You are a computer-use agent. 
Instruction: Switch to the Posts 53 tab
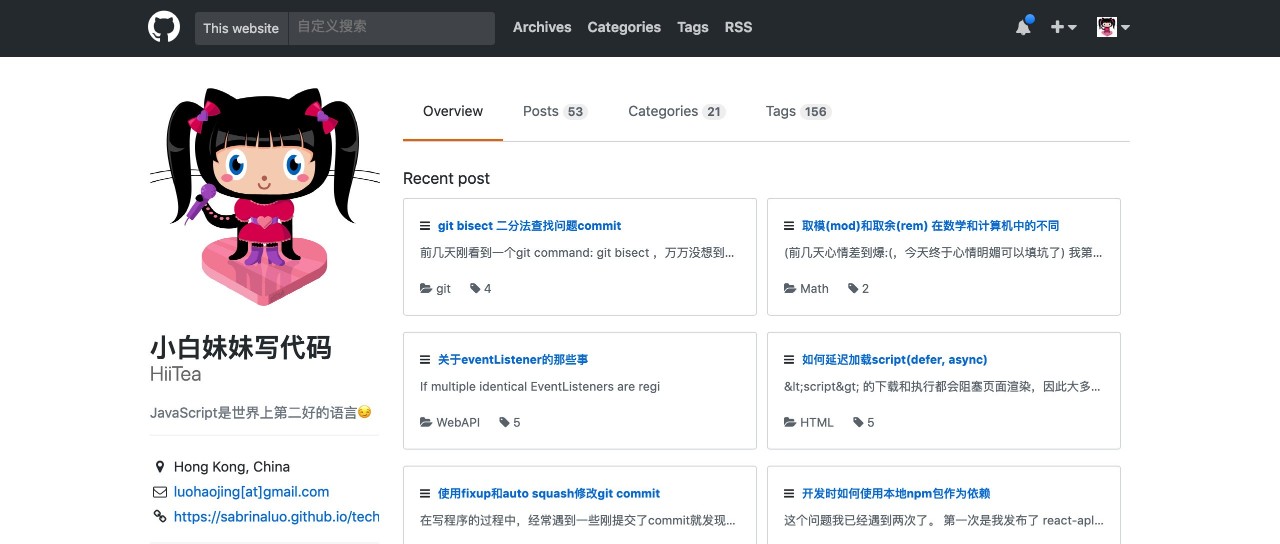point(555,111)
